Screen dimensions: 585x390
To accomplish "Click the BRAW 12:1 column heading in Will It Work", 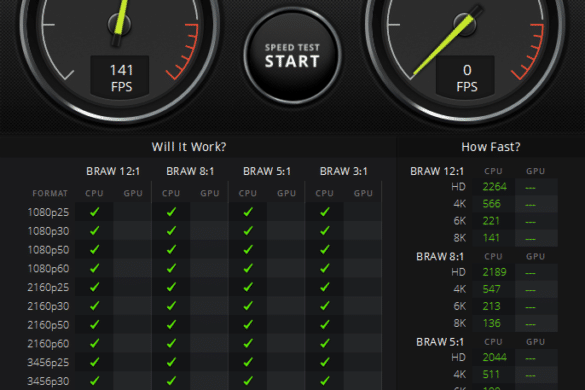I will (x=113, y=171).
